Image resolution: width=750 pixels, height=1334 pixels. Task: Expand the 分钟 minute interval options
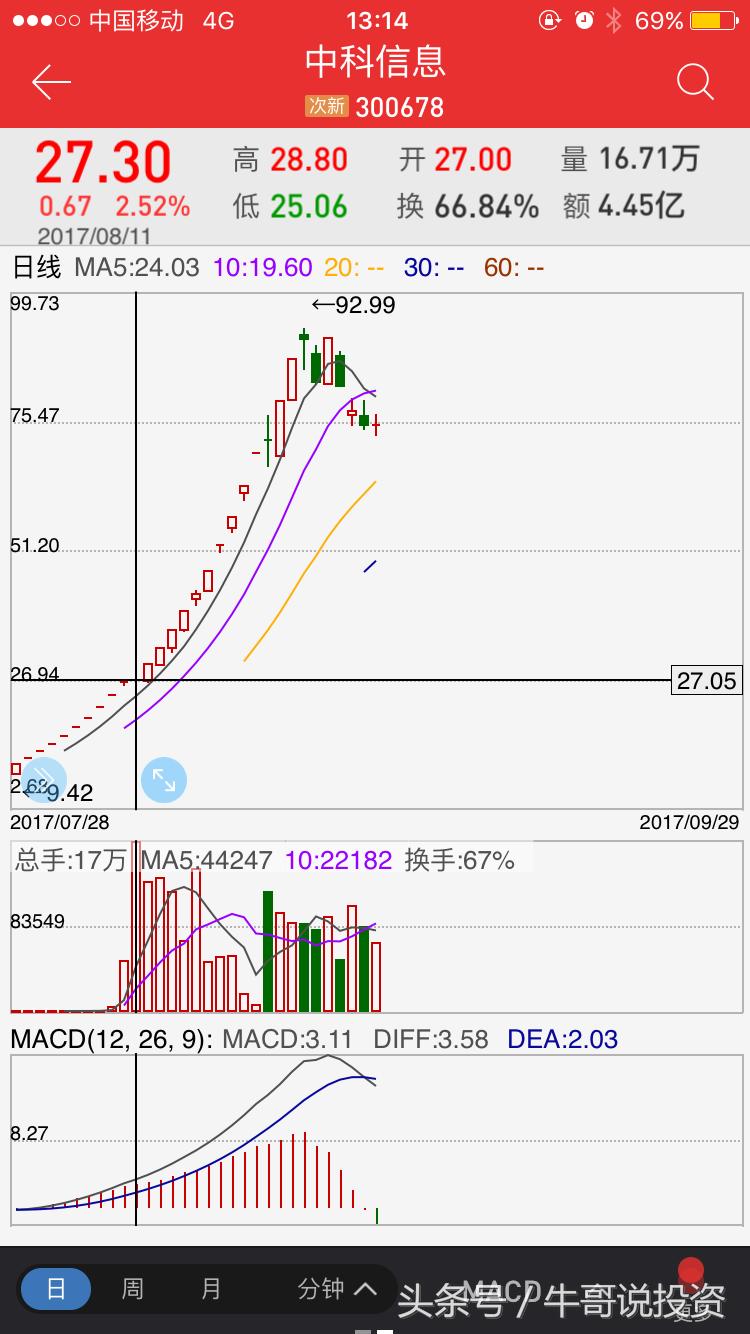point(337,1289)
